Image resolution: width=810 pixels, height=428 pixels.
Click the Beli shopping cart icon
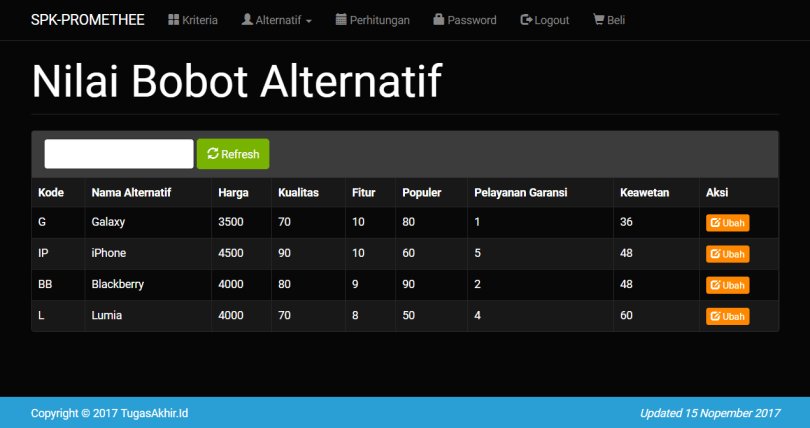point(598,20)
